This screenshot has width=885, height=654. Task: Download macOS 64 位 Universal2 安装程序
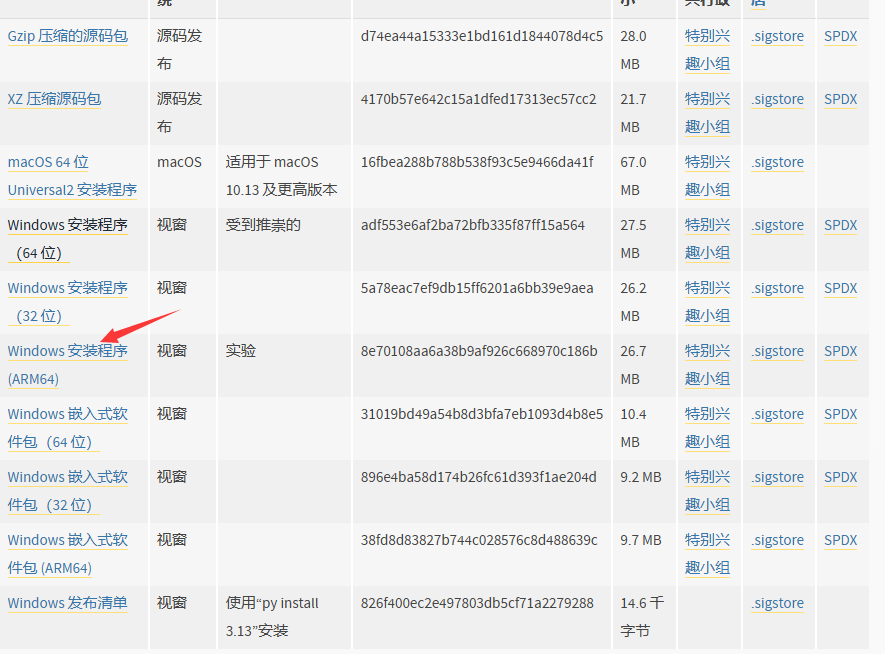pos(72,176)
